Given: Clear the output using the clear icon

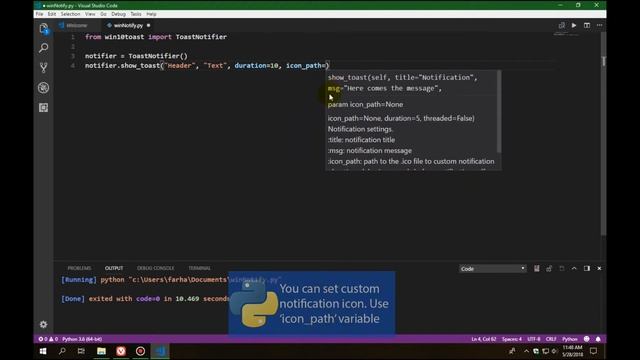Looking at the screenshot, I should click(536, 268).
